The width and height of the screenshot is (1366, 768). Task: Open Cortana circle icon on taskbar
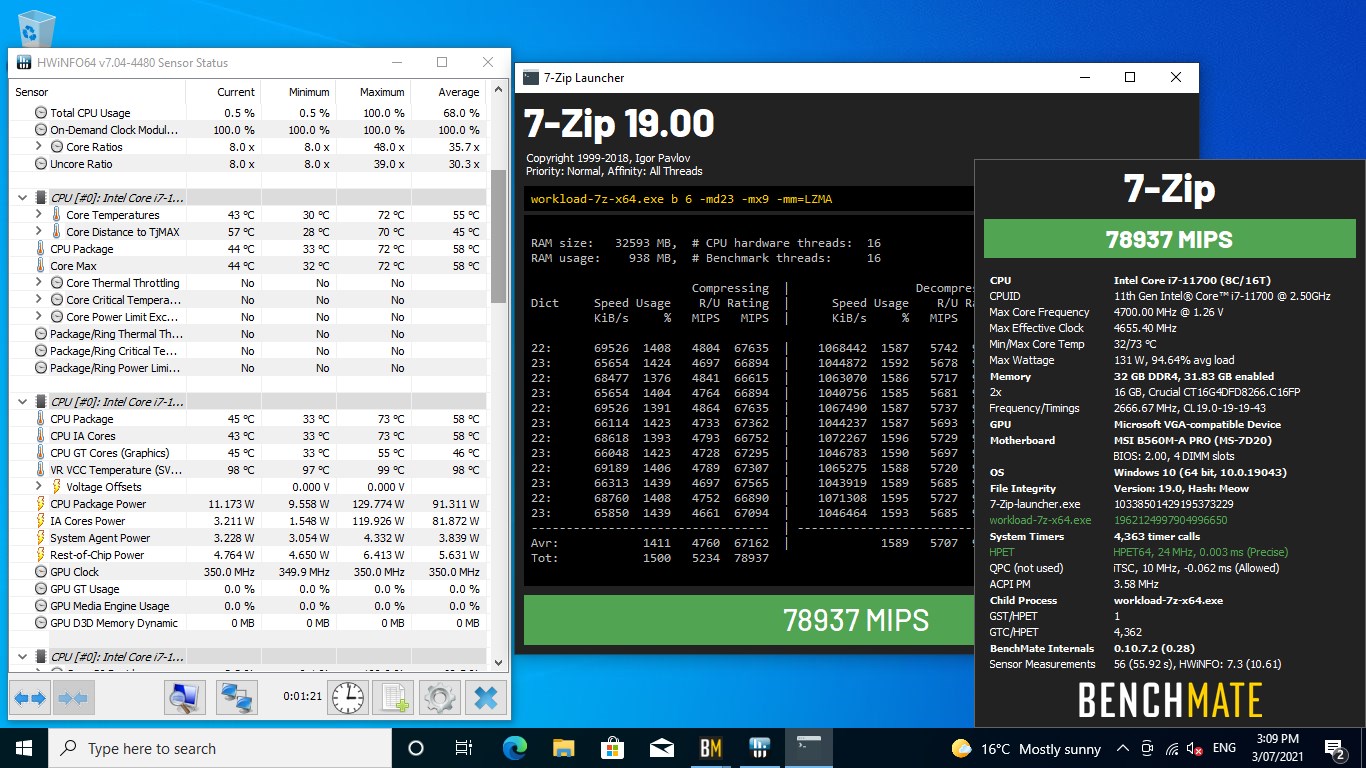click(416, 748)
